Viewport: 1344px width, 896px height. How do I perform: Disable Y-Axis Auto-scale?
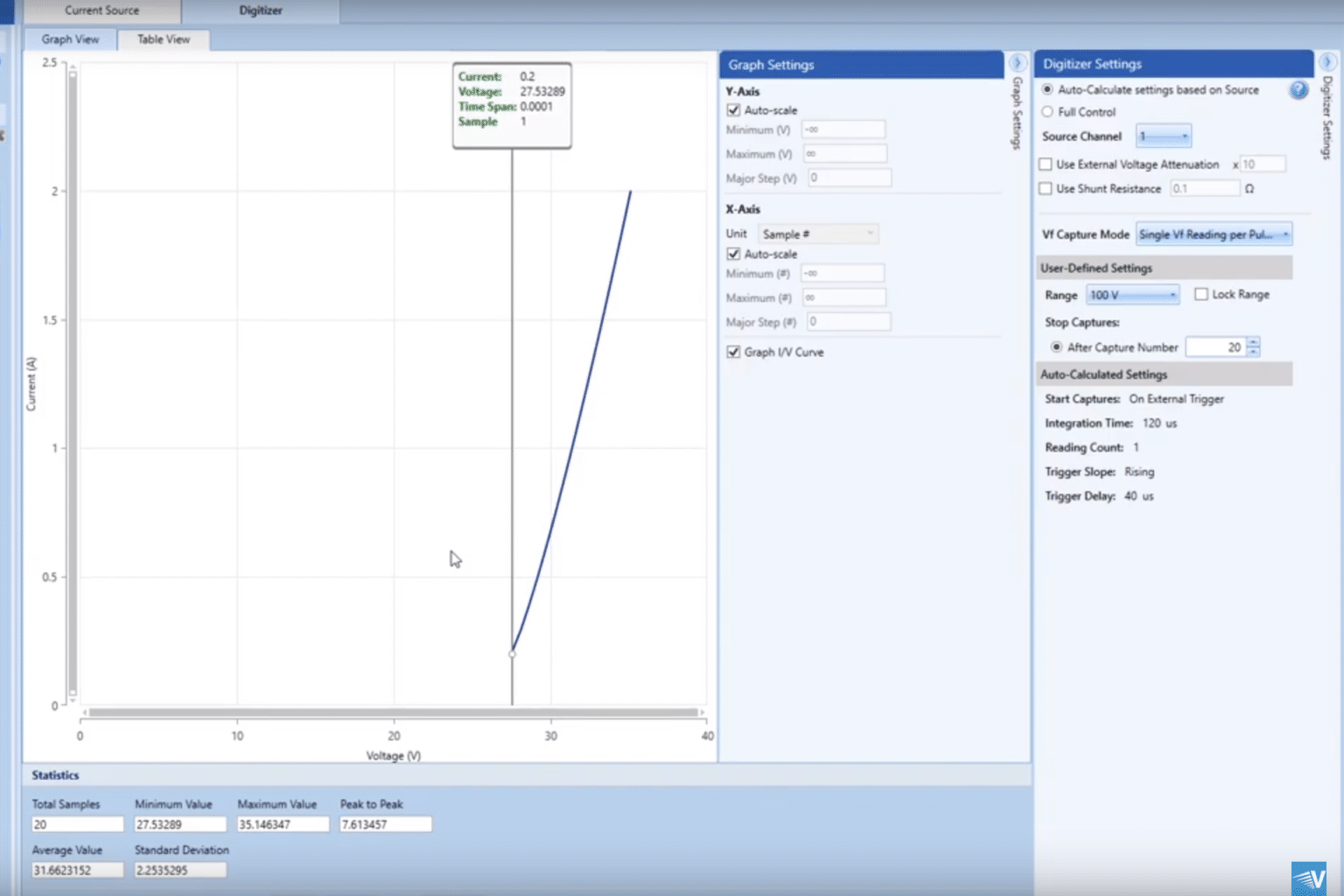[733, 110]
